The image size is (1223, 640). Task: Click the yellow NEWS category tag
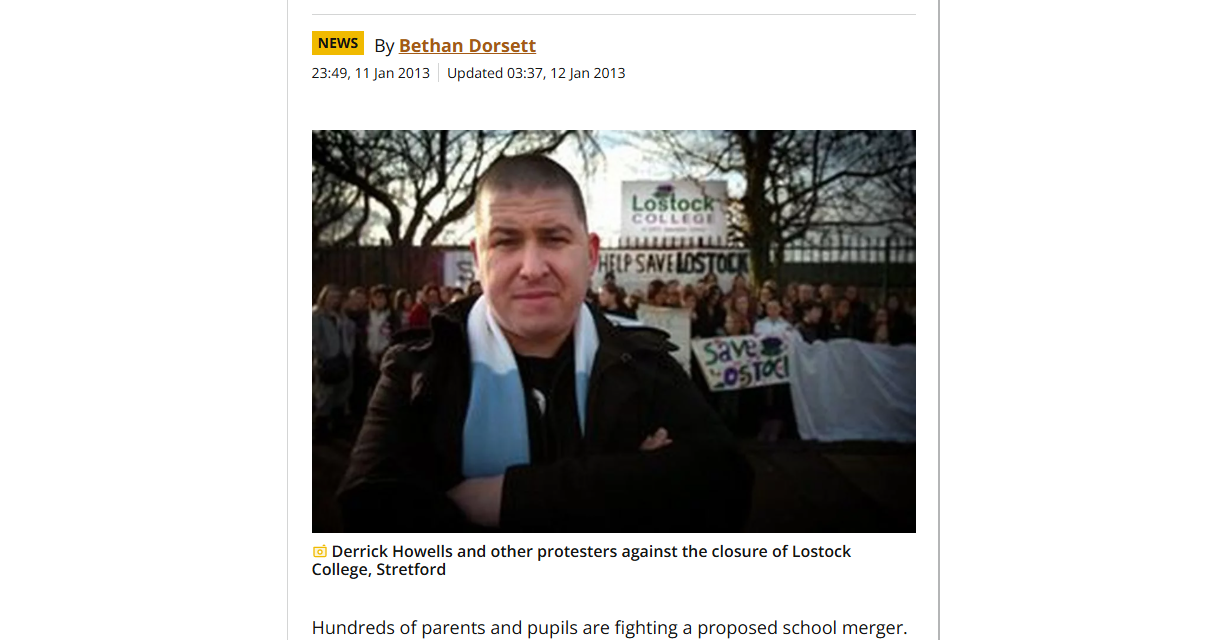pos(338,43)
